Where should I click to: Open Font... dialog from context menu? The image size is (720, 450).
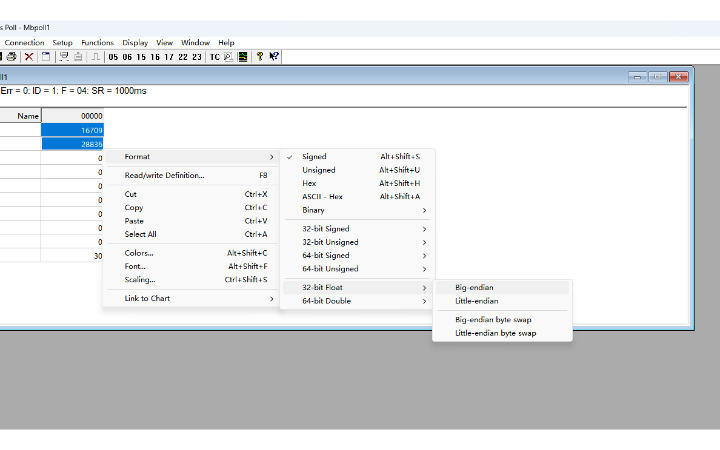191,266
